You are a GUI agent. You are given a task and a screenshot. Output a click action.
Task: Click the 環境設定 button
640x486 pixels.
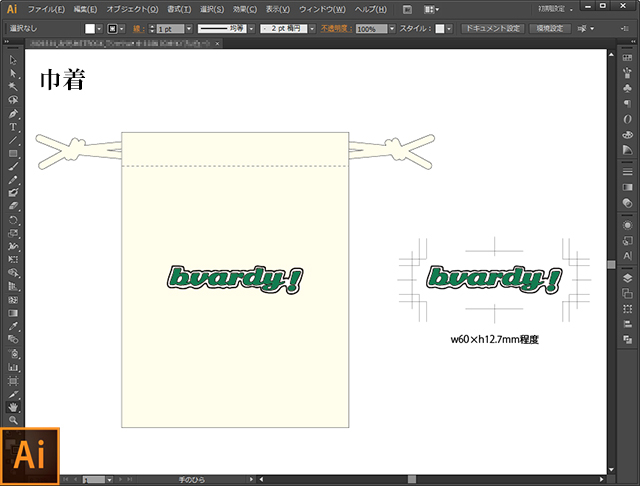tap(550, 29)
